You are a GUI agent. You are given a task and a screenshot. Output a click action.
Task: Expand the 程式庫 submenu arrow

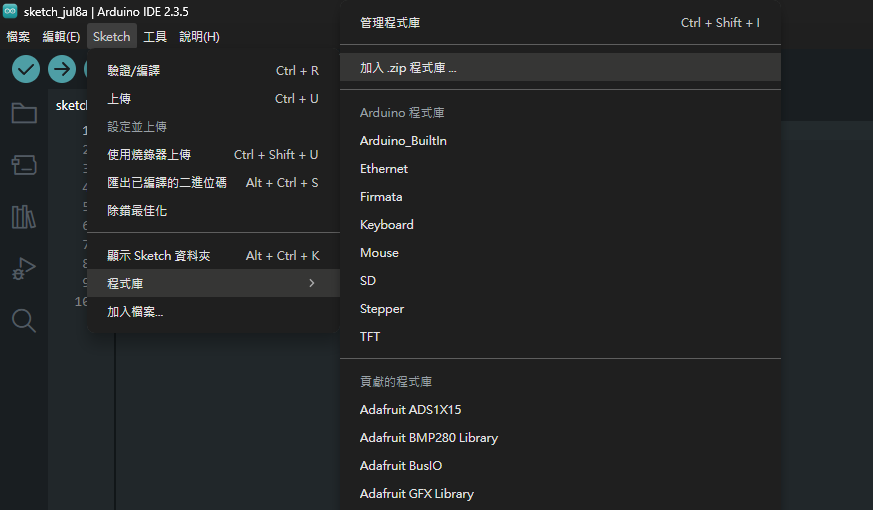[x=312, y=283]
